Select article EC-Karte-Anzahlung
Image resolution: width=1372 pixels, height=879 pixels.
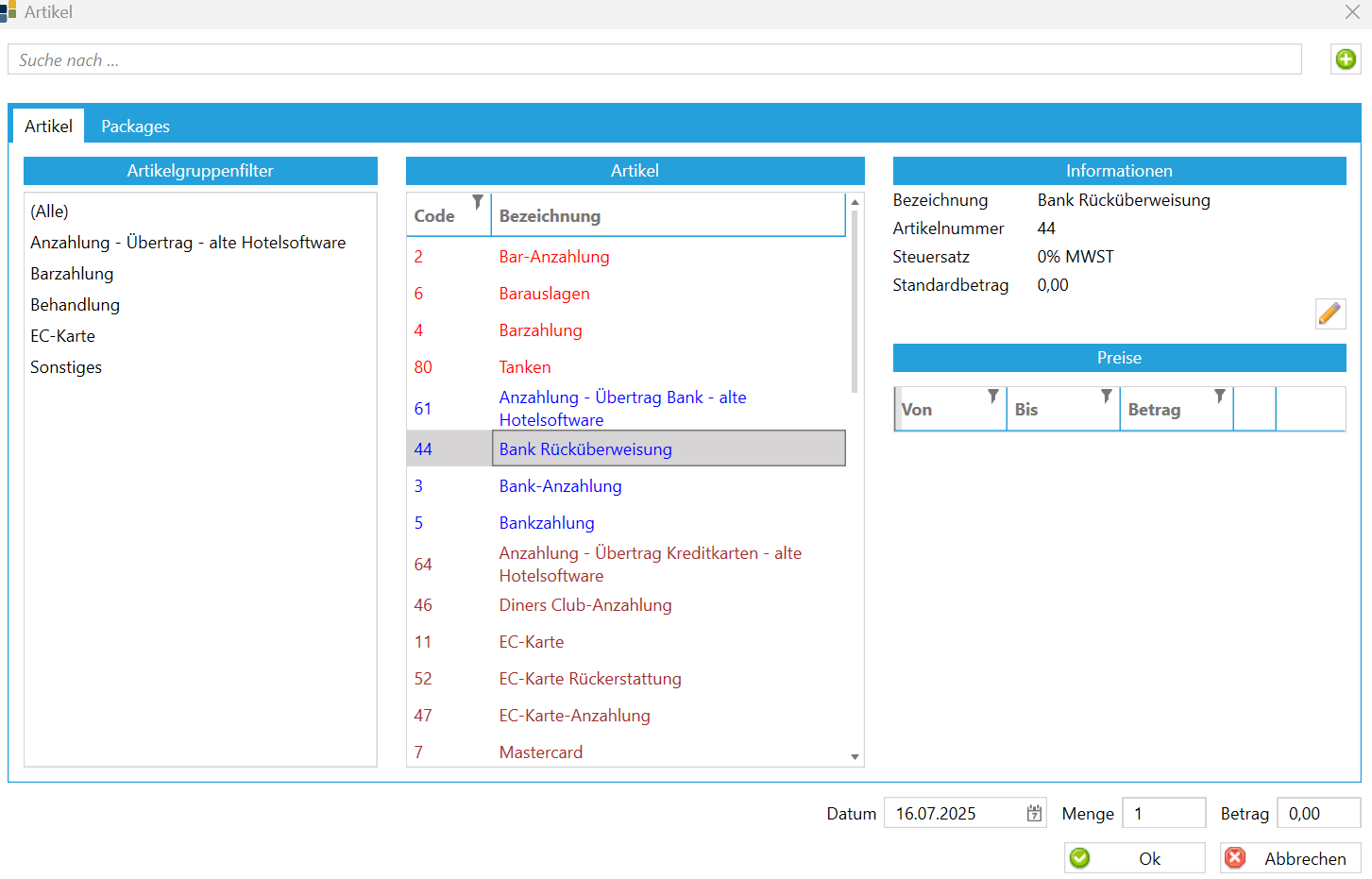(575, 716)
